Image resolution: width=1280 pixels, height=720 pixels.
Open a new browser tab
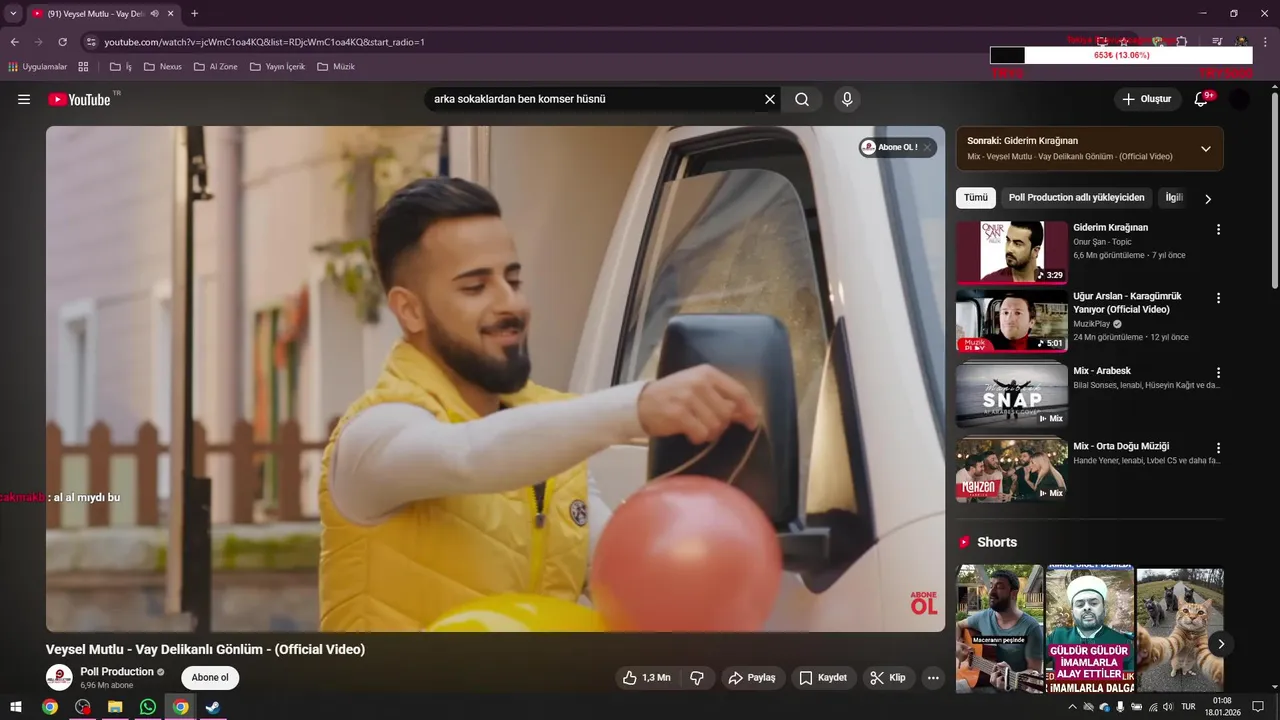pyautogui.click(x=194, y=14)
